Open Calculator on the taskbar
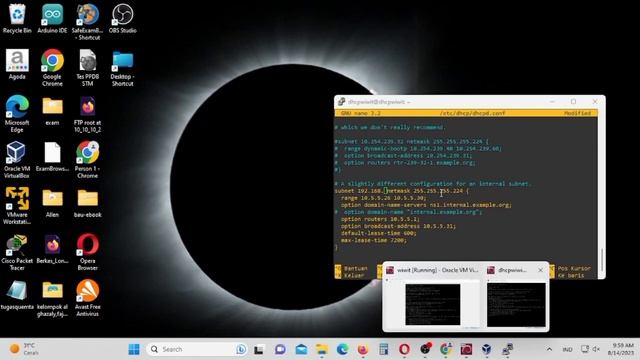640x360 pixels. 383,349
